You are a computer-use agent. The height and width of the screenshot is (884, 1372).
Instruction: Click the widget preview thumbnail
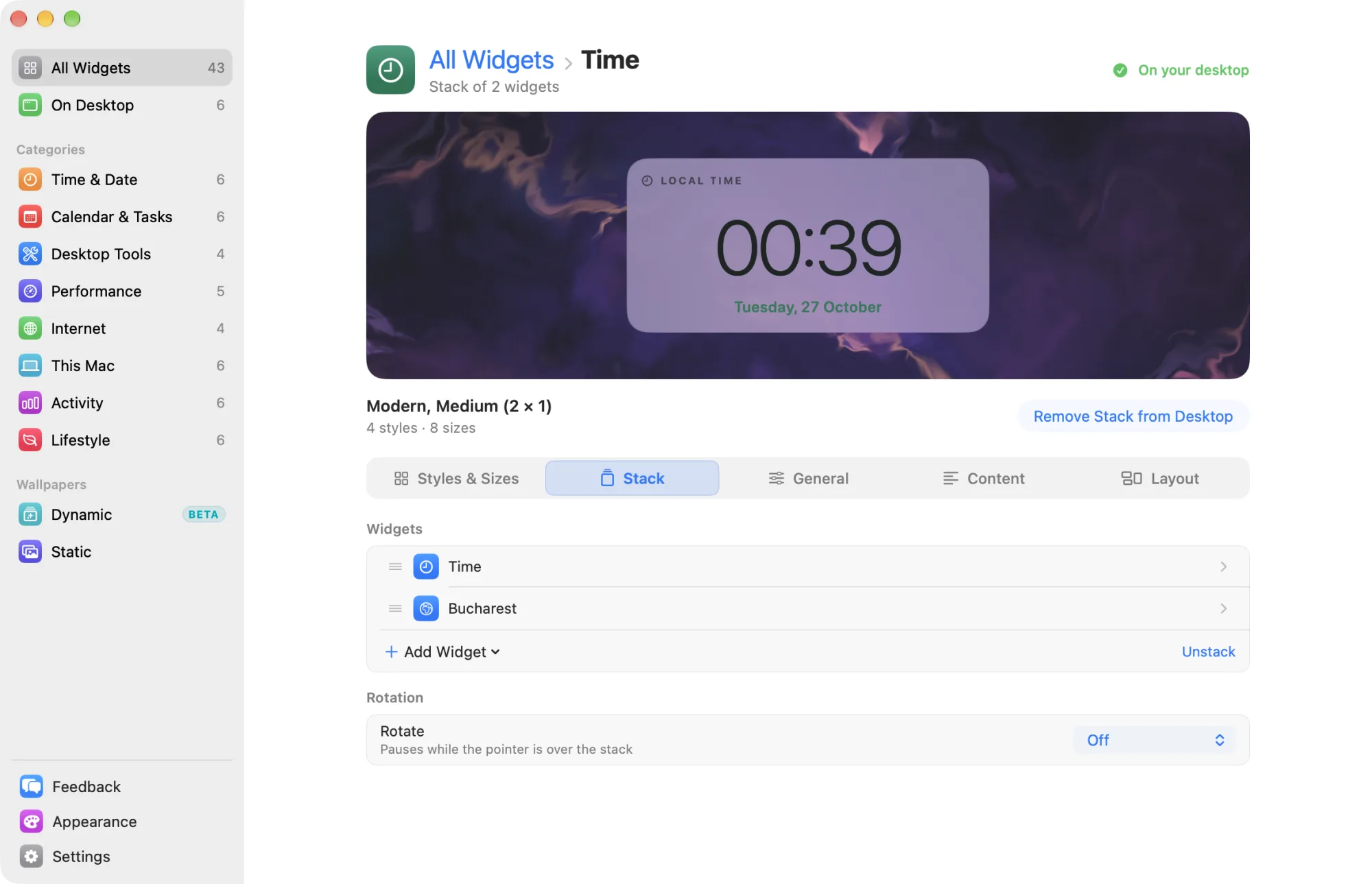(807, 246)
